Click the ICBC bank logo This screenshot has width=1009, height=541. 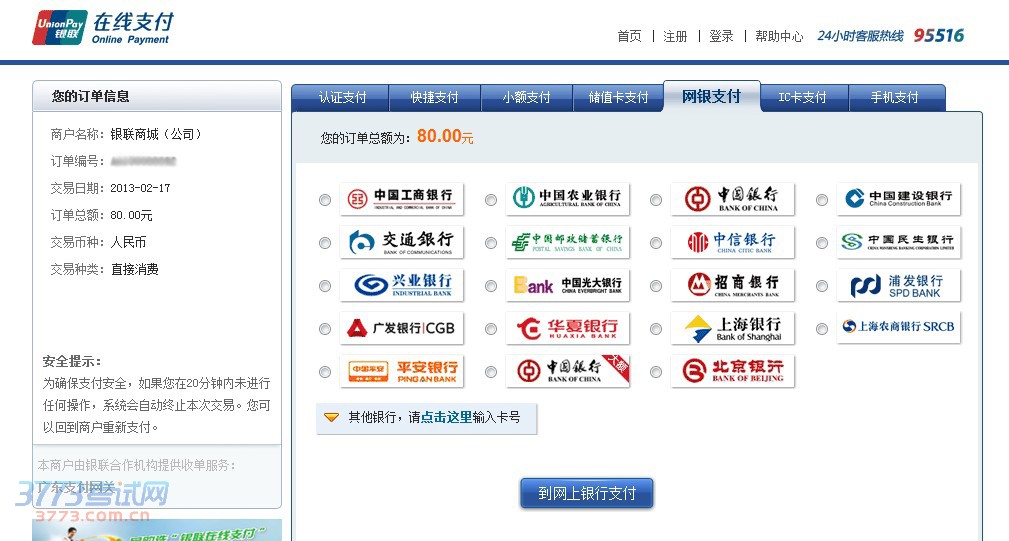click(x=401, y=199)
